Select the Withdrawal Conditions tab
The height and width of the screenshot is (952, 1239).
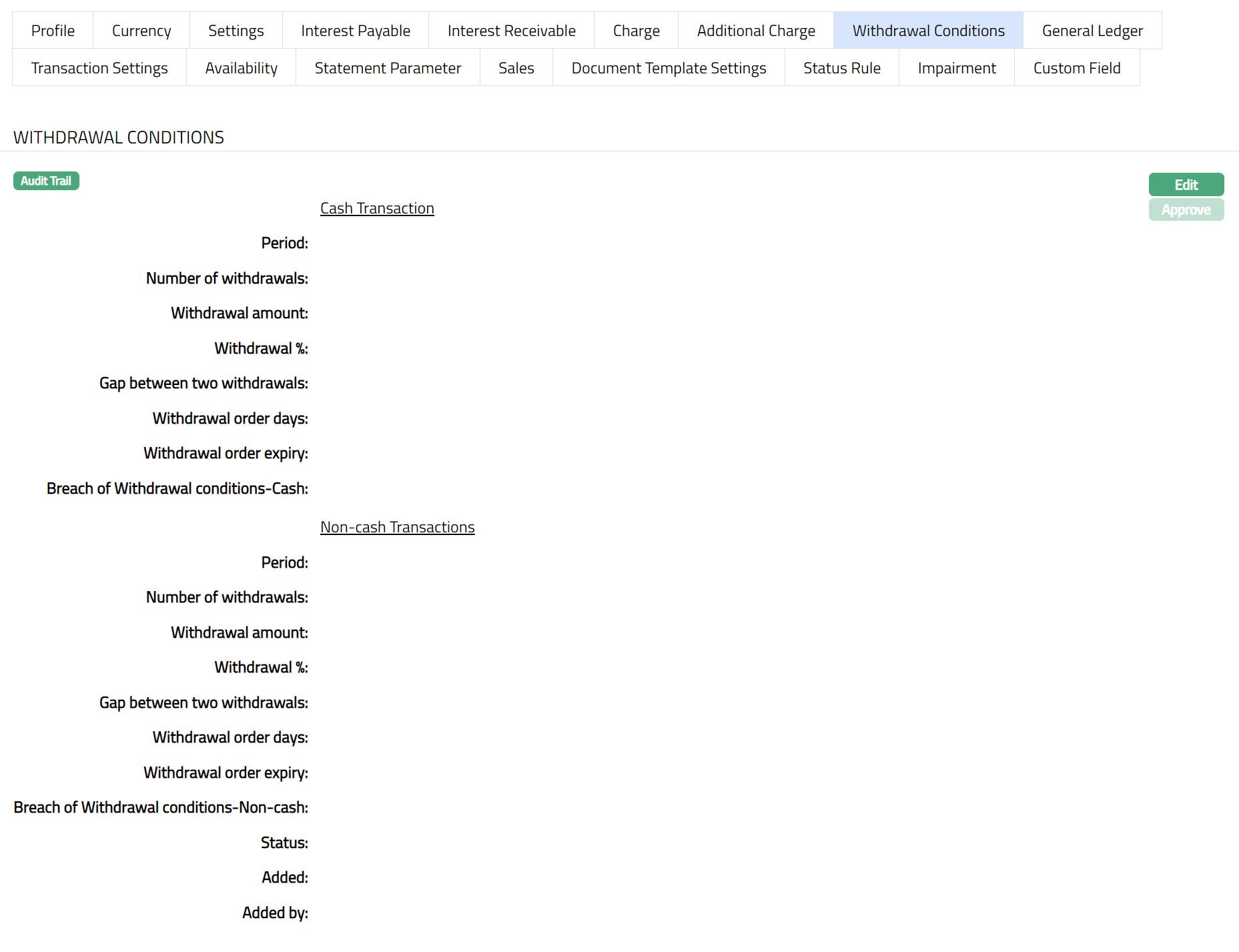coord(928,31)
